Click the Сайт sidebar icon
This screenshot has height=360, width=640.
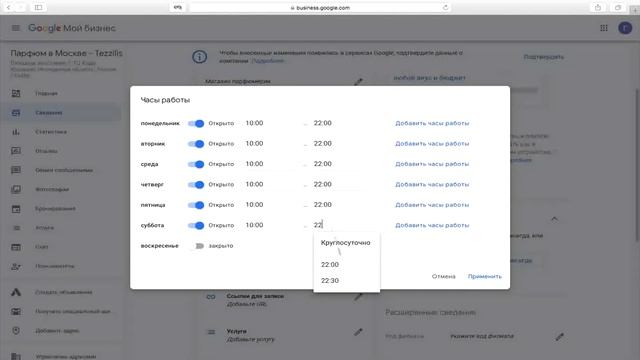click(x=16, y=247)
